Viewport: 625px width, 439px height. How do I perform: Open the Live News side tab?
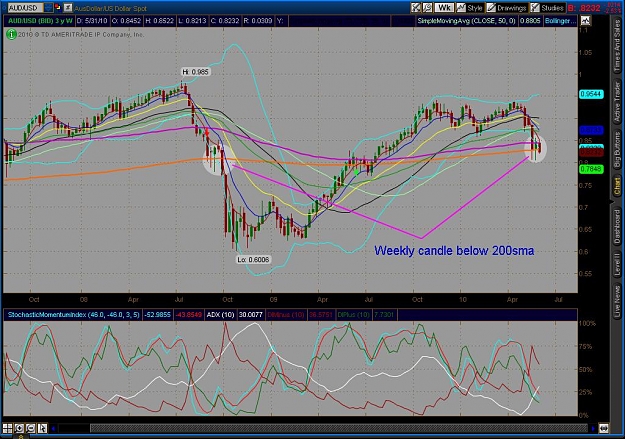coord(617,299)
